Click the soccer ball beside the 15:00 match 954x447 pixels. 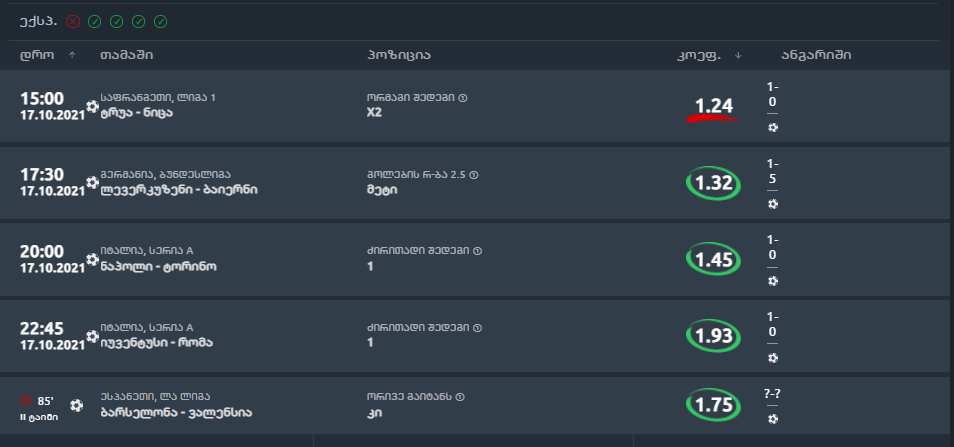[x=92, y=105]
